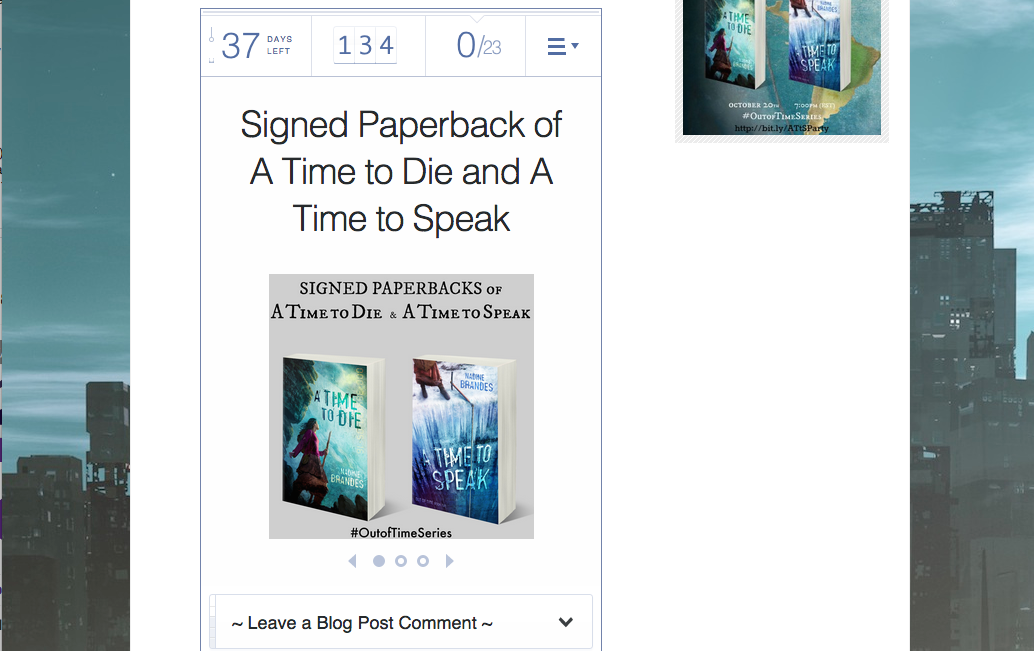Click the next prize arrow
The width and height of the screenshot is (1034, 651).
[449, 561]
